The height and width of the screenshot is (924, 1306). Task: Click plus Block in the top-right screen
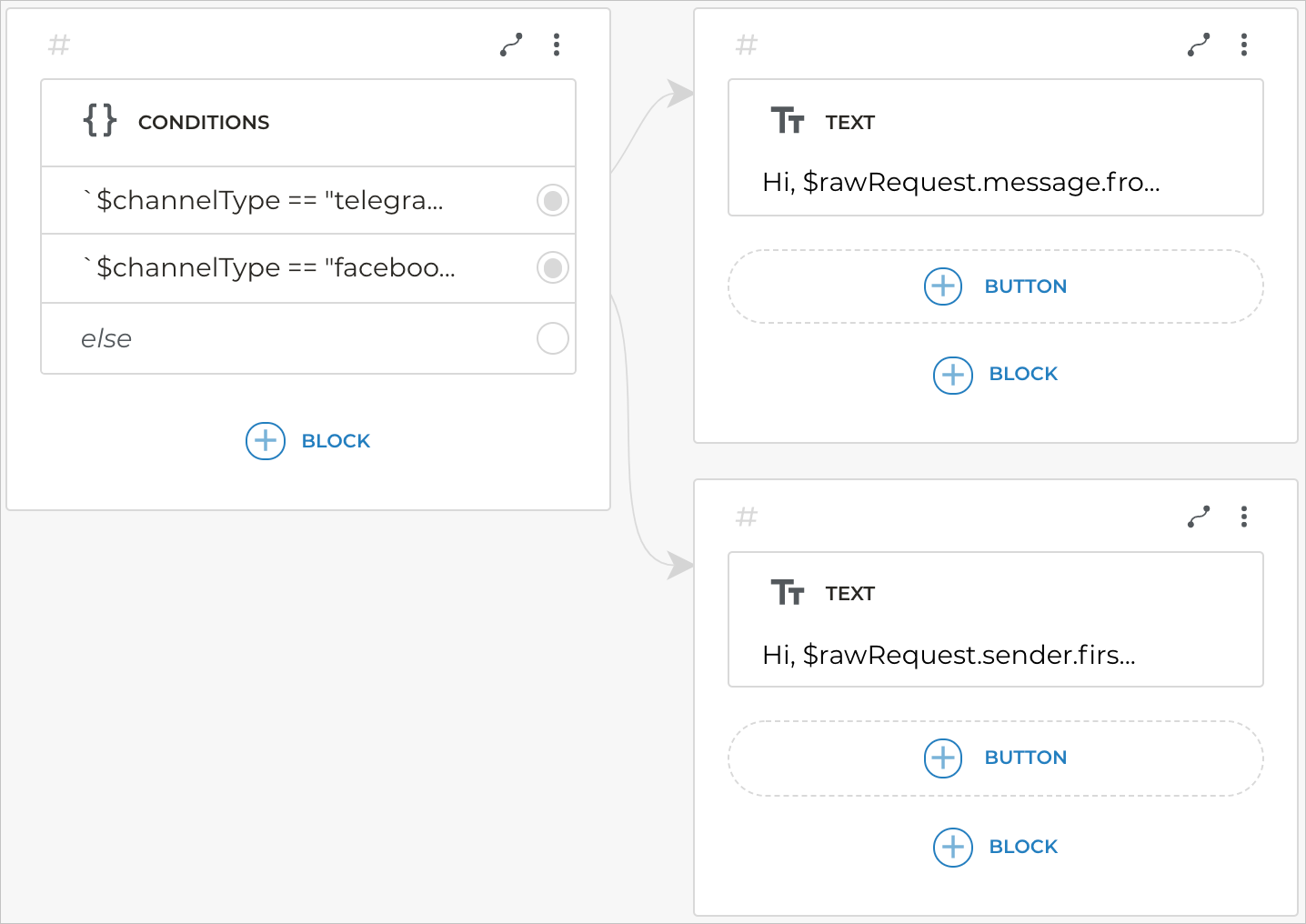pyautogui.click(x=996, y=374)
